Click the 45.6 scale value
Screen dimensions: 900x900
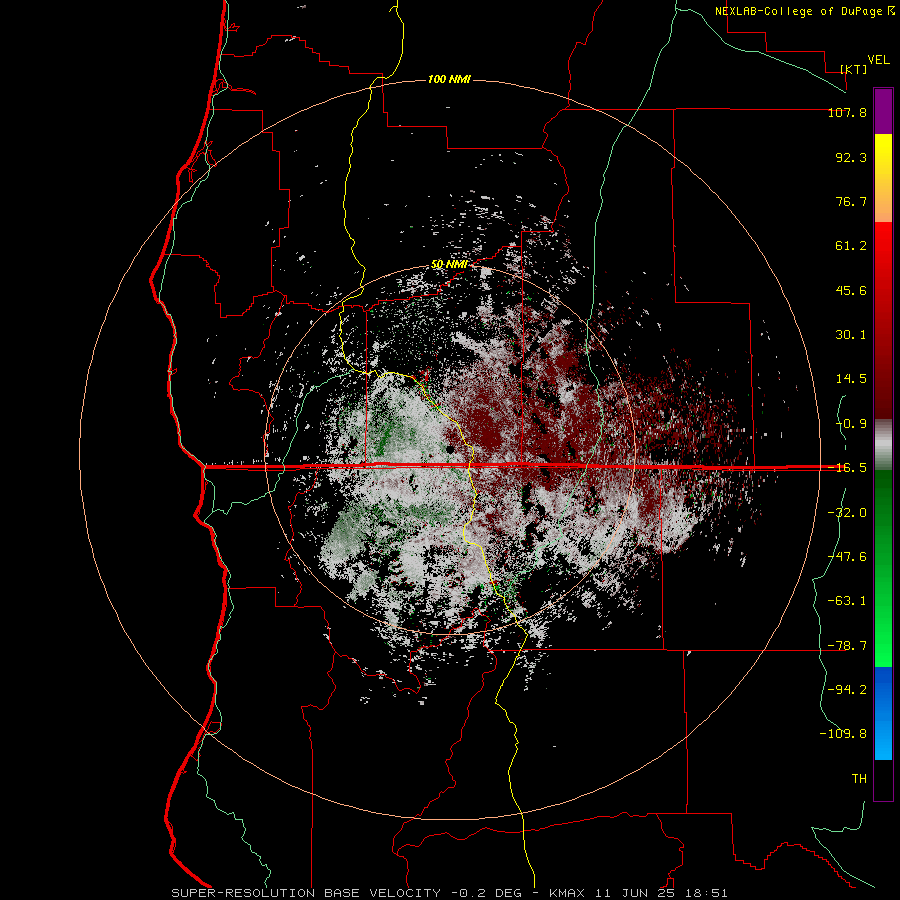(851, 290)
